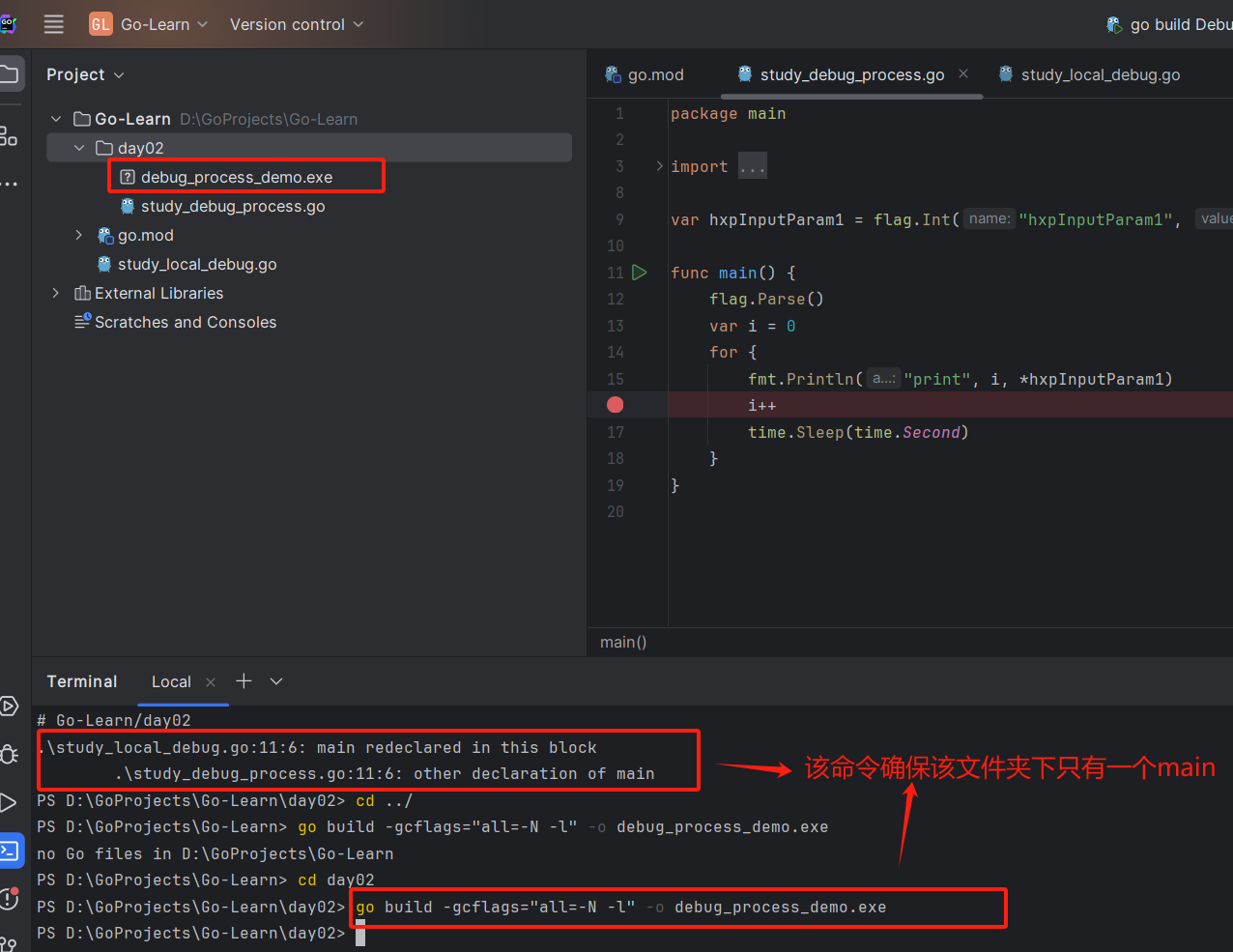Run main via green gutter play icon
This screenshot has height=952, width=1233.
click(639, 273)
